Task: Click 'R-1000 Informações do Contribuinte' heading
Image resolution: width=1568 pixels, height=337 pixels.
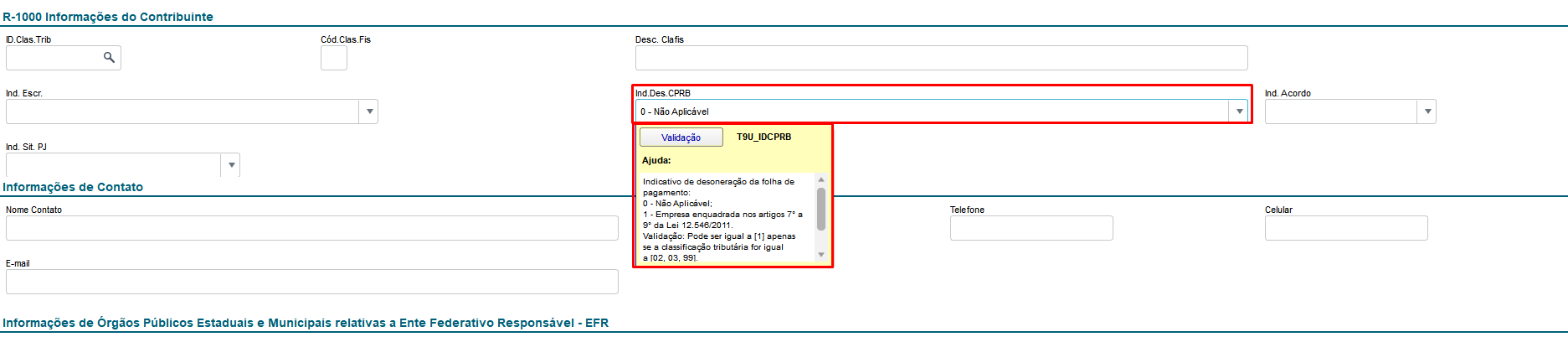Action: coord(108,17)
